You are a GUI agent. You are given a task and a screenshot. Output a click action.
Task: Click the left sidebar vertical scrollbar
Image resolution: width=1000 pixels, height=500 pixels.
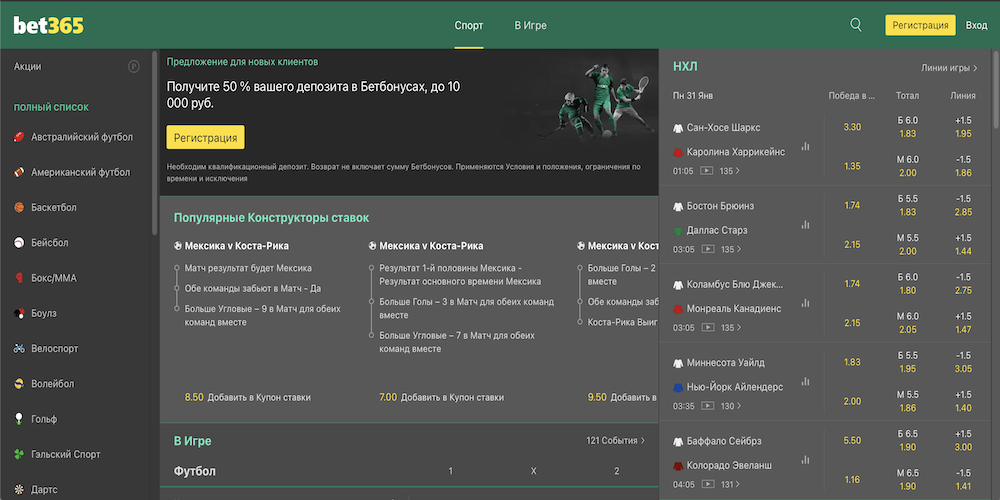tap(154, 130)
